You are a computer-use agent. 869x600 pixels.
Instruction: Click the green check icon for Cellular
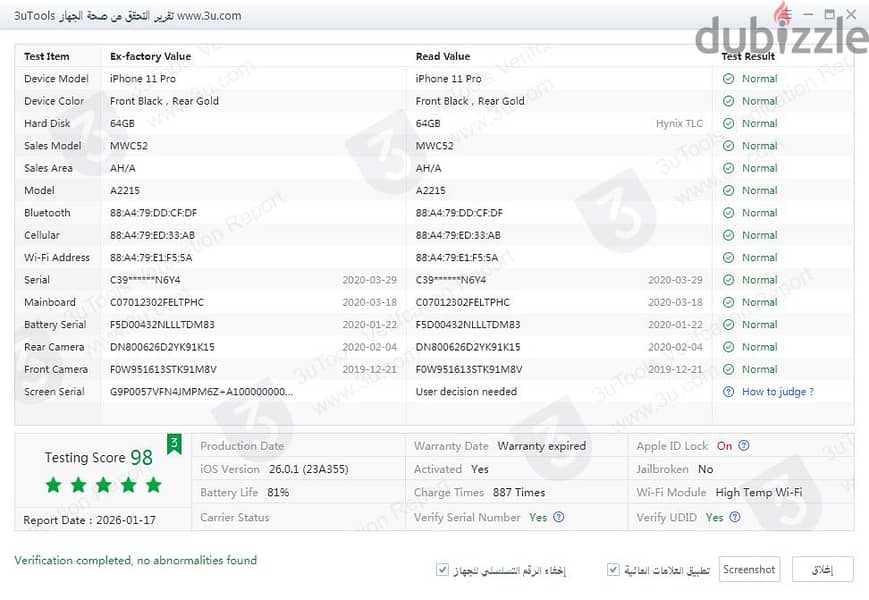(728, 235)
